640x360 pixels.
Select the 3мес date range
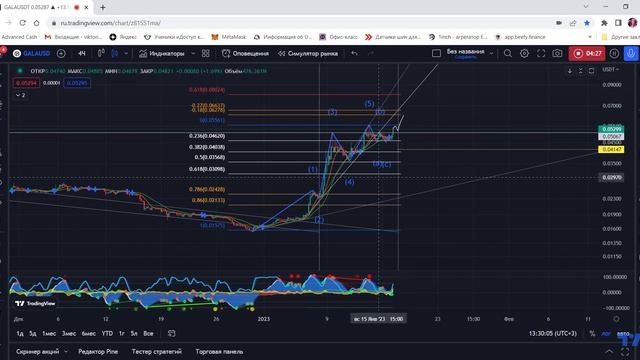pyautogui.click(x=69, y=333)
